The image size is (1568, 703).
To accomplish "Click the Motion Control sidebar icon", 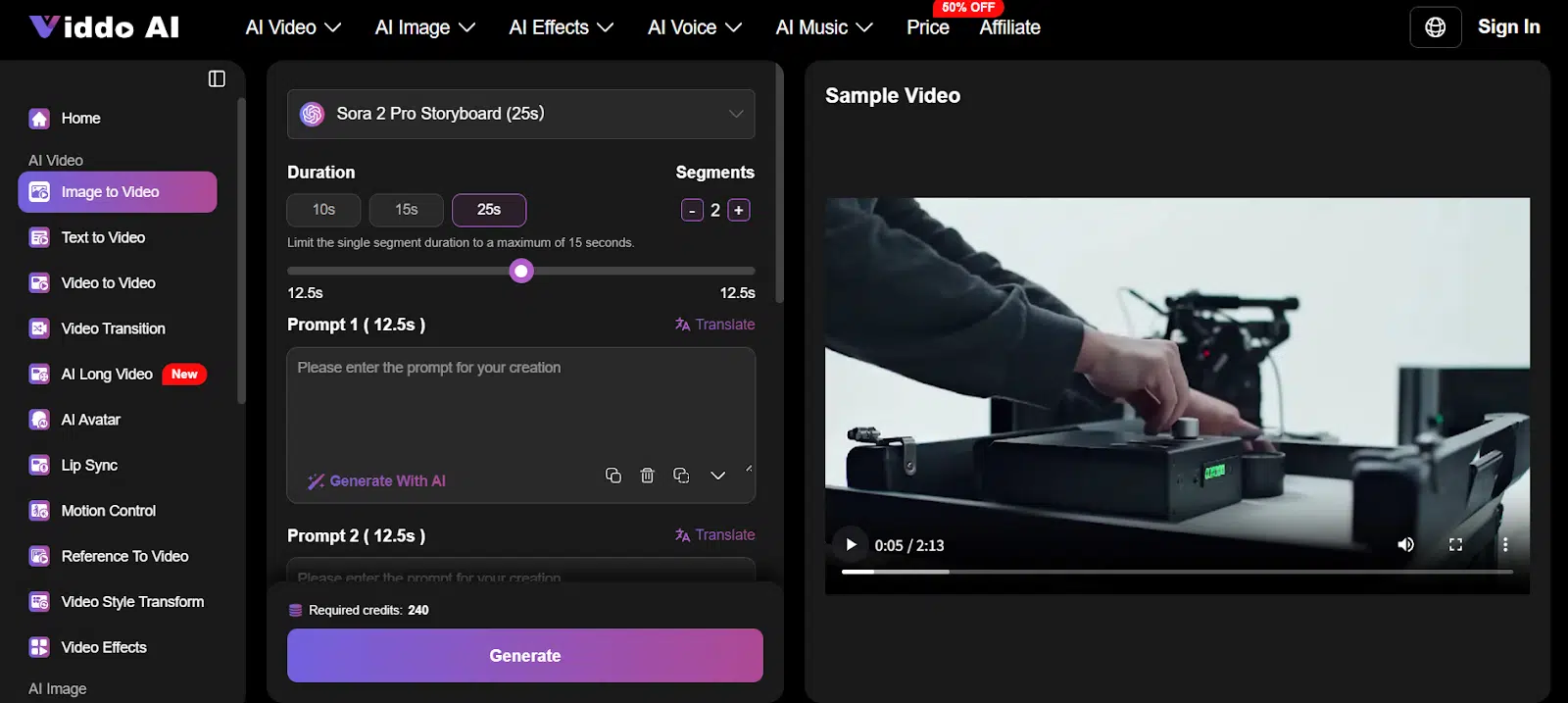I will [39, 511].
